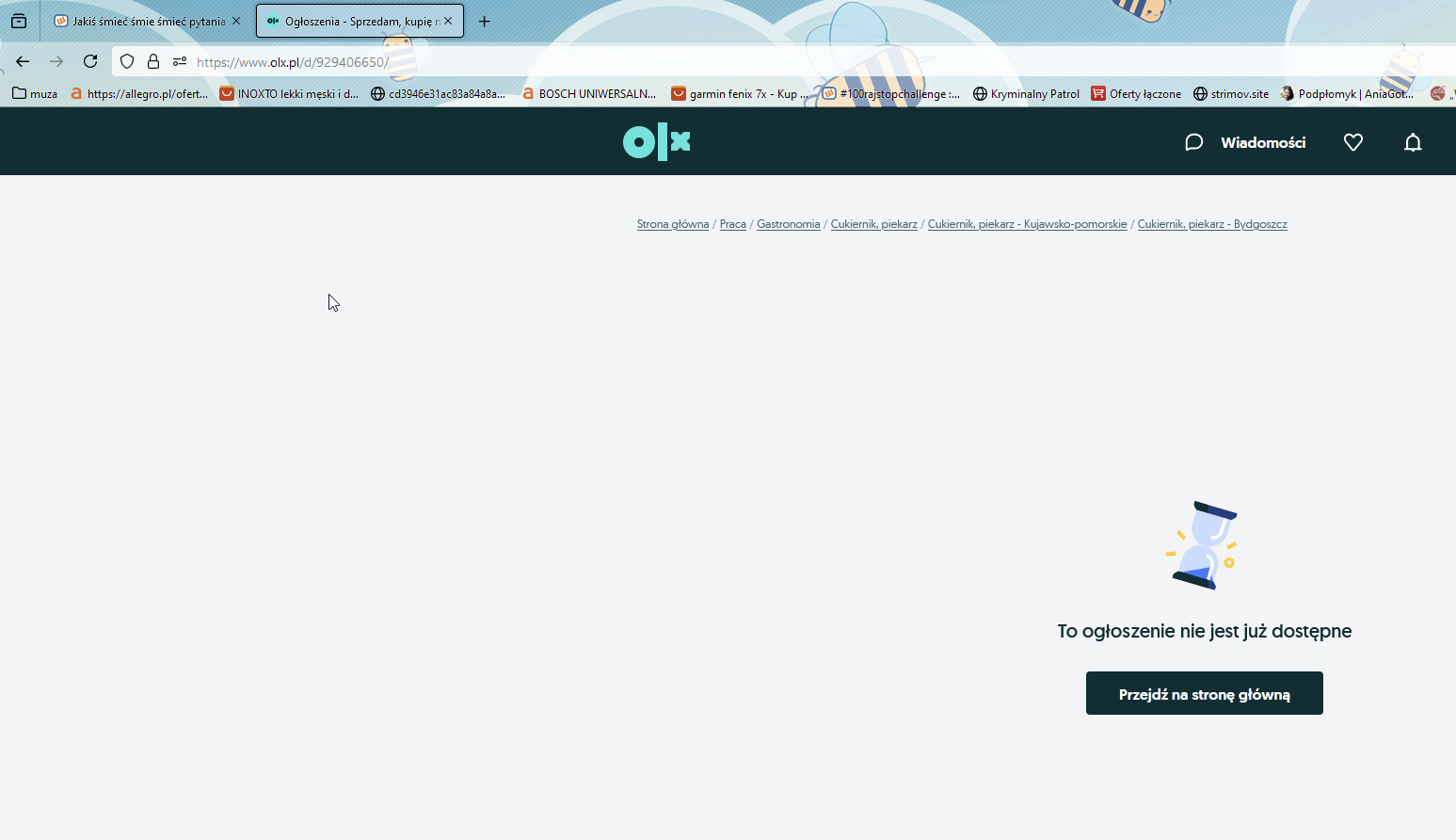Switch to the 'Jakiś śmieć' tab
This screenshot has height=840, width=1456.
coord(141,21)
